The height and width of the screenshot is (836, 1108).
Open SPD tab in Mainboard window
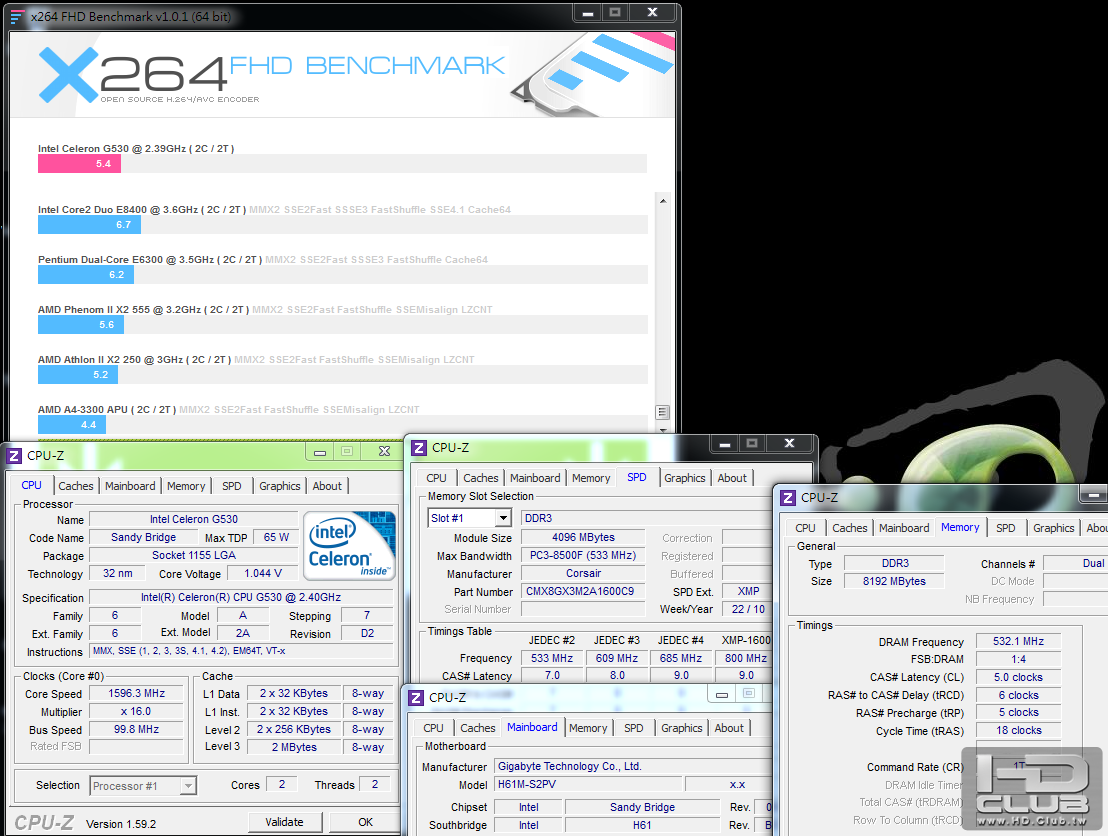pyautogui.click(x=634, y=729)
